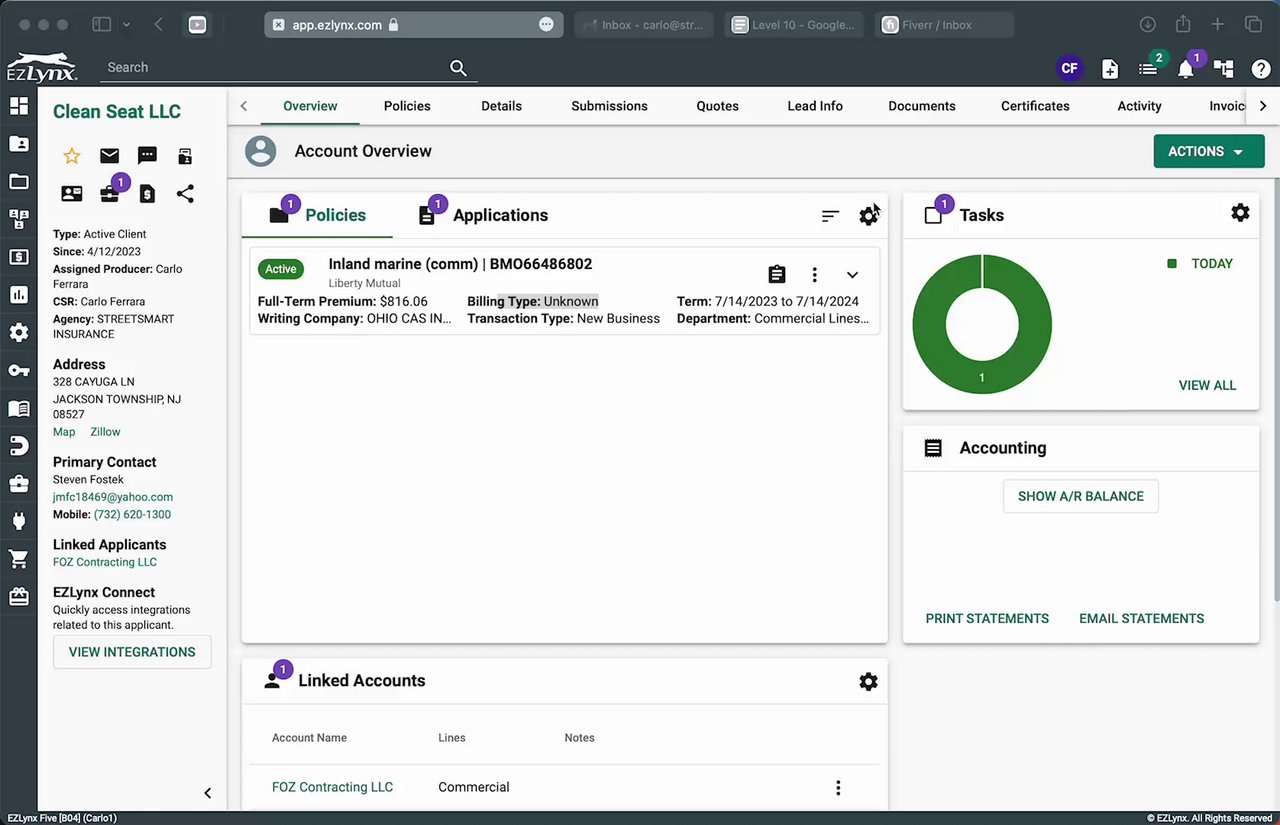The height and width of the screenshot is (825, 1280).
Task: Open the text message bubble icon for applicant
Action: pyautogui.click(x=147, y=156)
